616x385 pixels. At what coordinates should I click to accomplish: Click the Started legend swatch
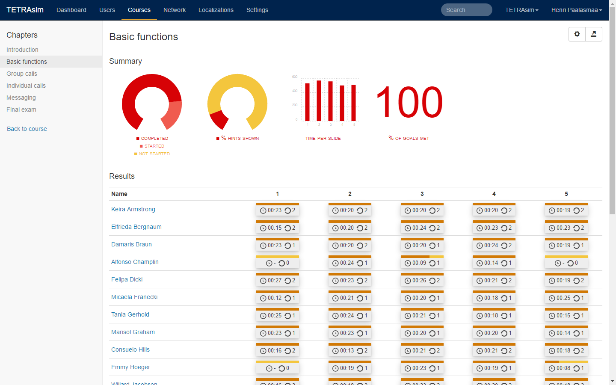point(141,146)
